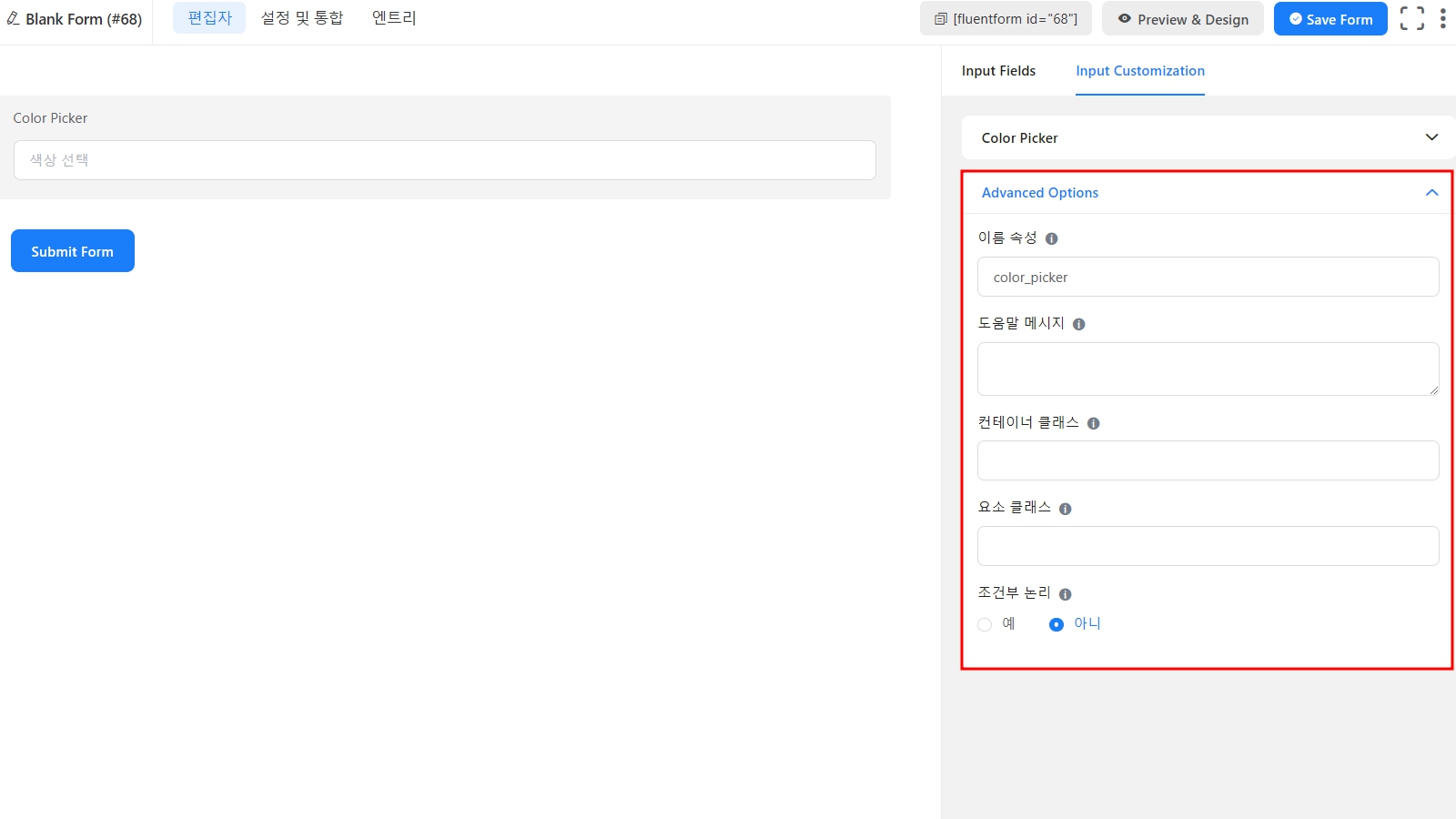Switch to the Input Fields tab
This screenshot has height=819, width=1456.
(998, 71)
